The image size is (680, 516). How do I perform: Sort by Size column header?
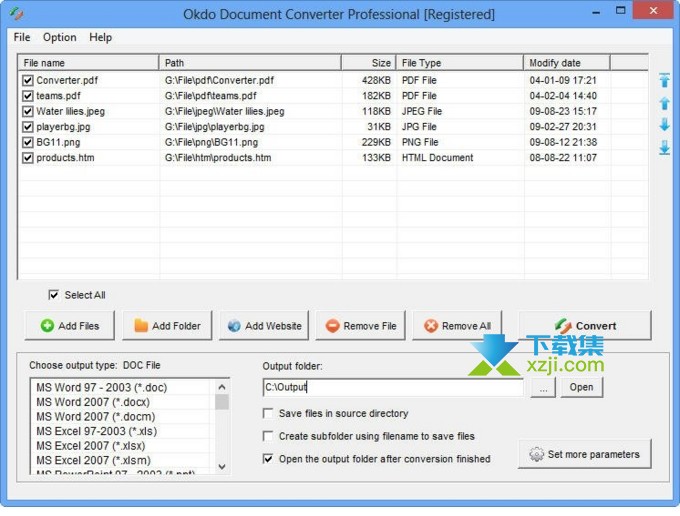369,63
